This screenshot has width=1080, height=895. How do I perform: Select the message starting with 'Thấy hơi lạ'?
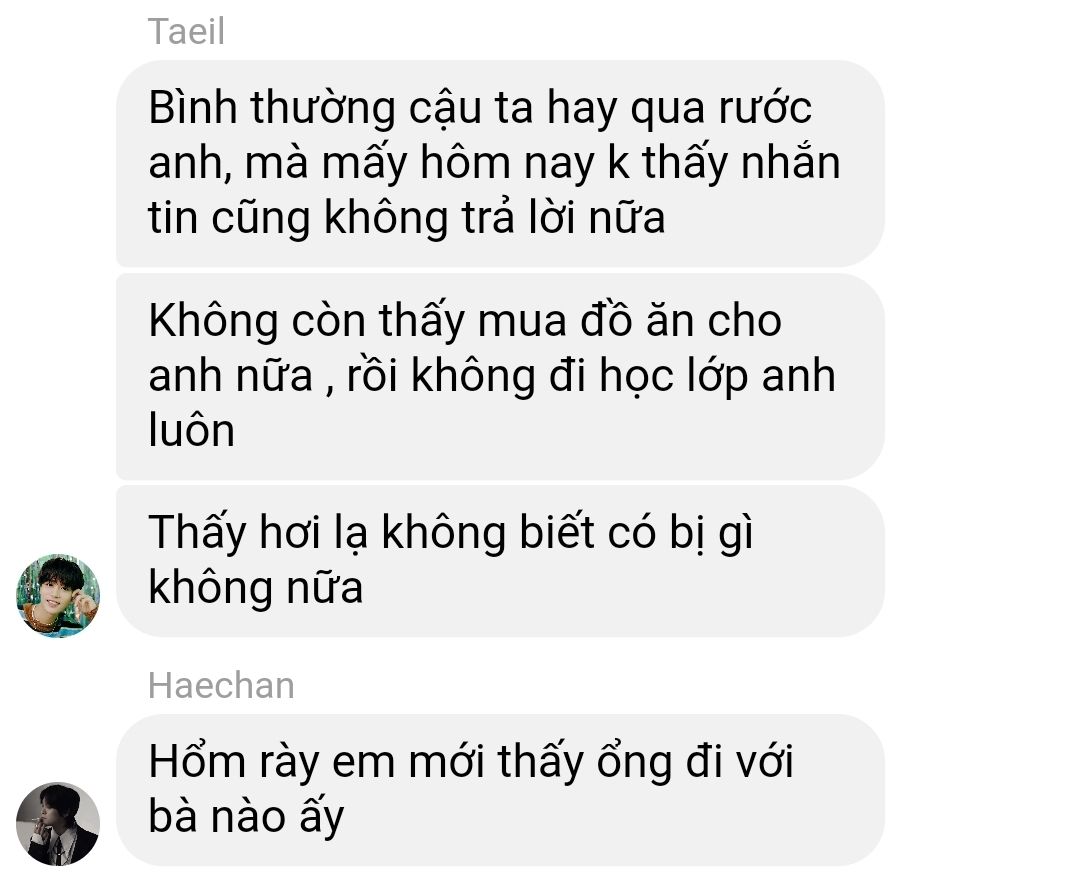tap(500, 561)
